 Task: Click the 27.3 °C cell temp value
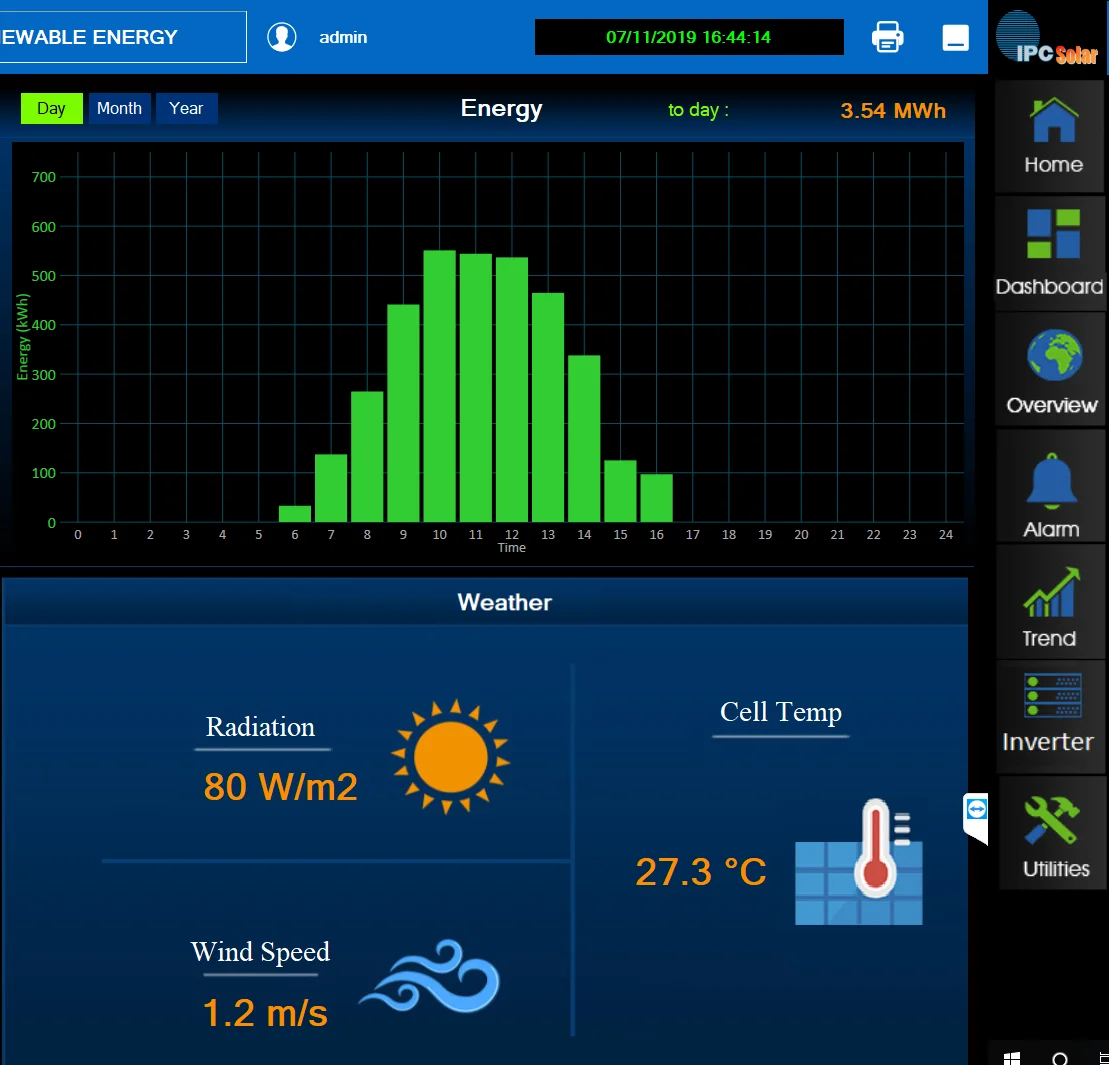pos(701,871)
